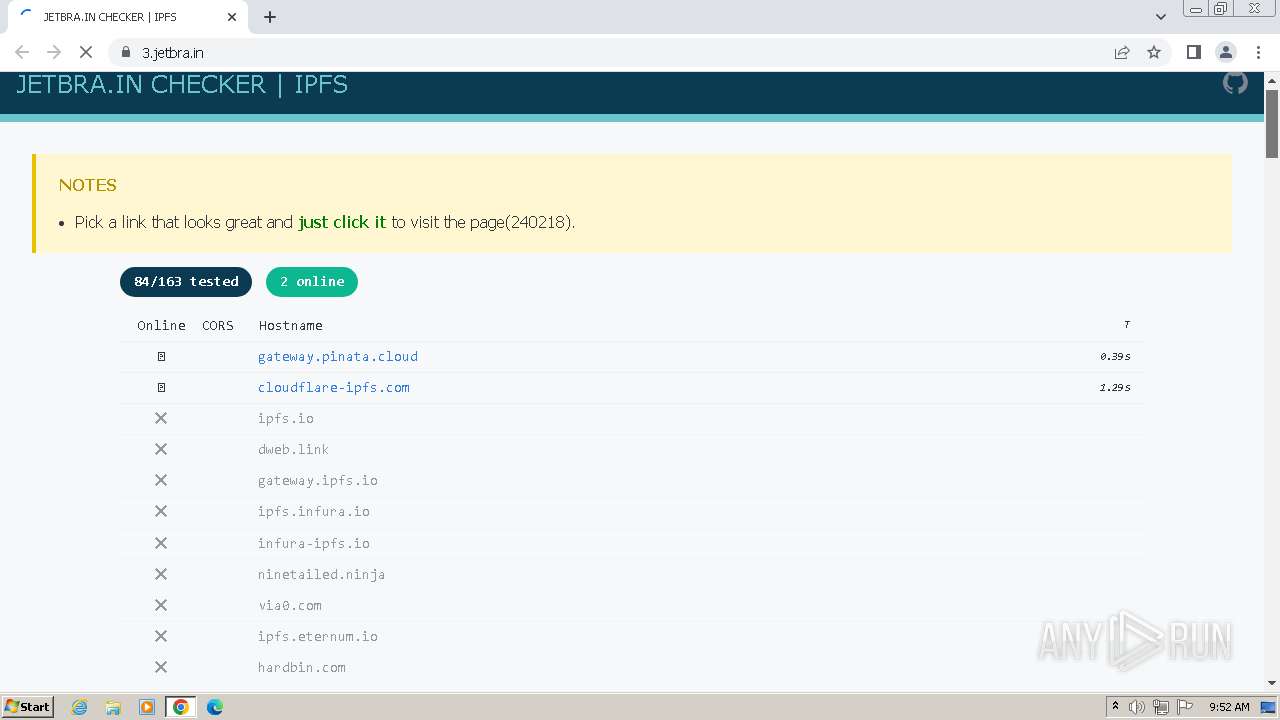Select the dweb.link hostname text
This screenshot has width=1280, height=720.
click(294, 449)
